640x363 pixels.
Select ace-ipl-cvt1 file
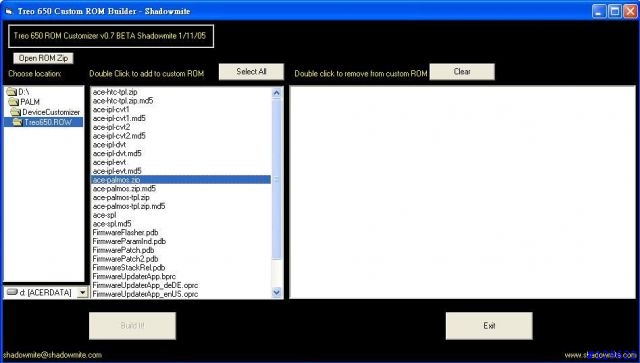pyautogui.click(x=111, y=109)
